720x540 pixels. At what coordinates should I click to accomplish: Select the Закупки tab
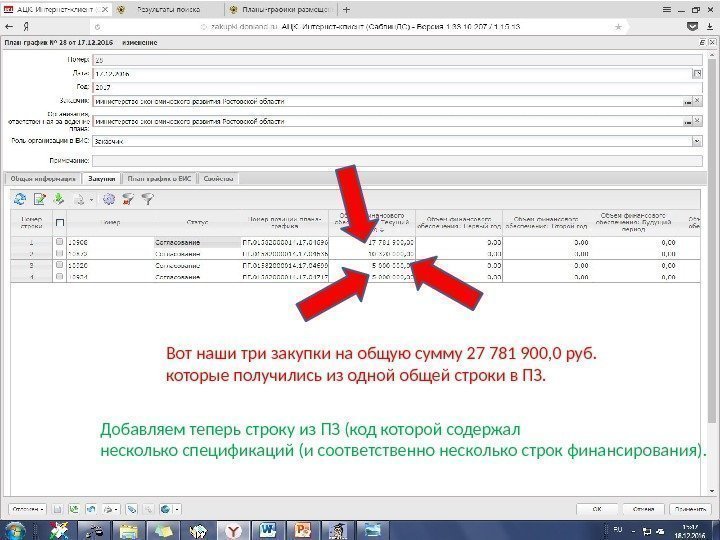(x=101, y=179)
